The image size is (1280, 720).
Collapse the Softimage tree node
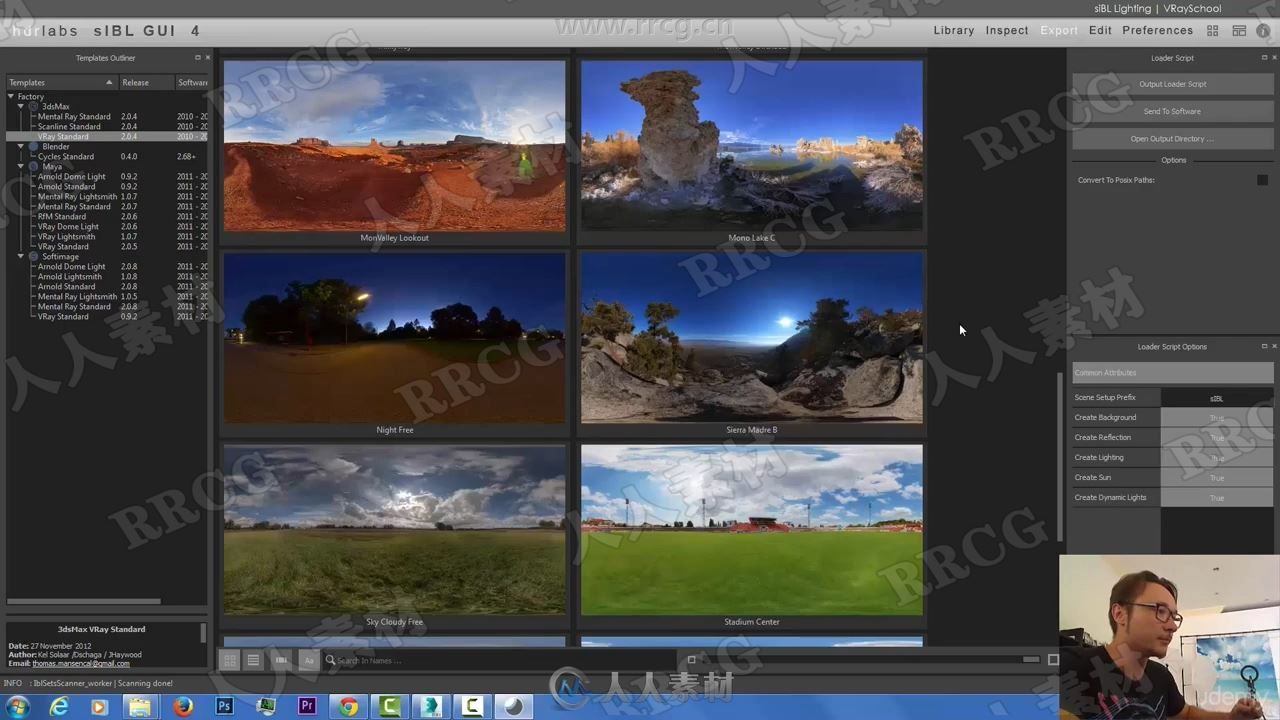(21, 256)
